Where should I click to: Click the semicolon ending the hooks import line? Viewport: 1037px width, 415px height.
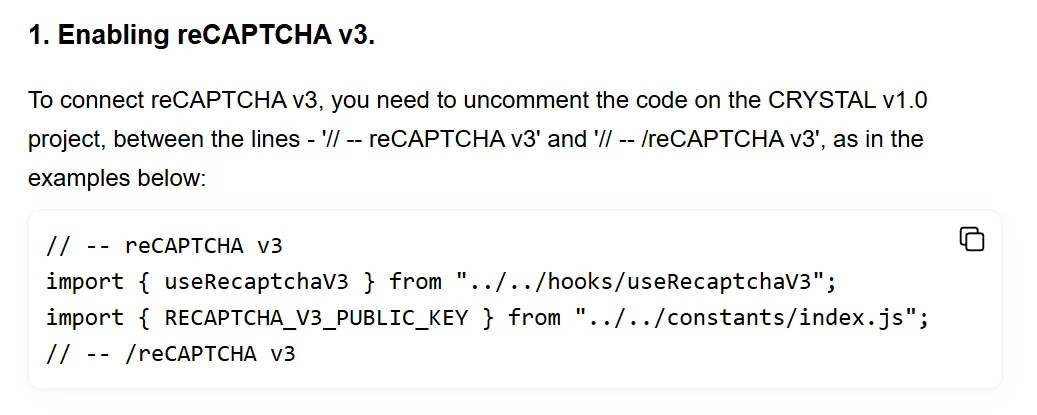click(831, 283)
